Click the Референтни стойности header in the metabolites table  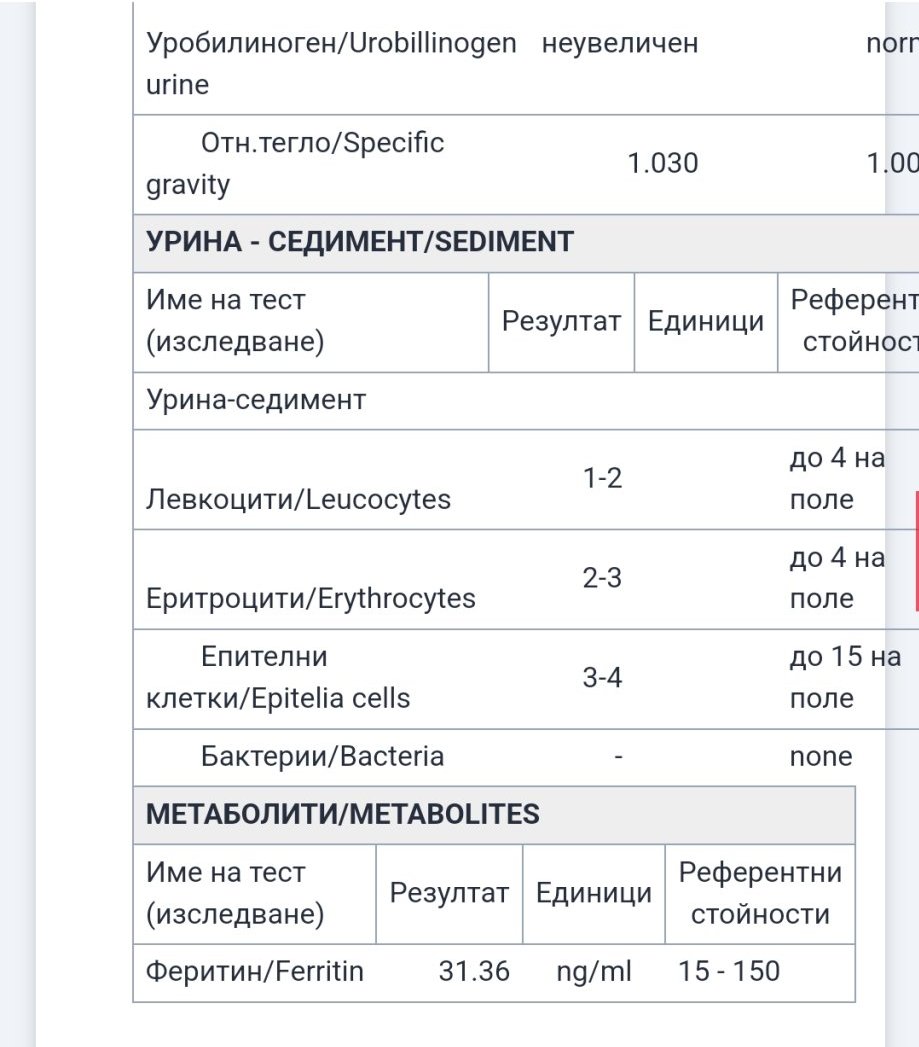[760, 893]
